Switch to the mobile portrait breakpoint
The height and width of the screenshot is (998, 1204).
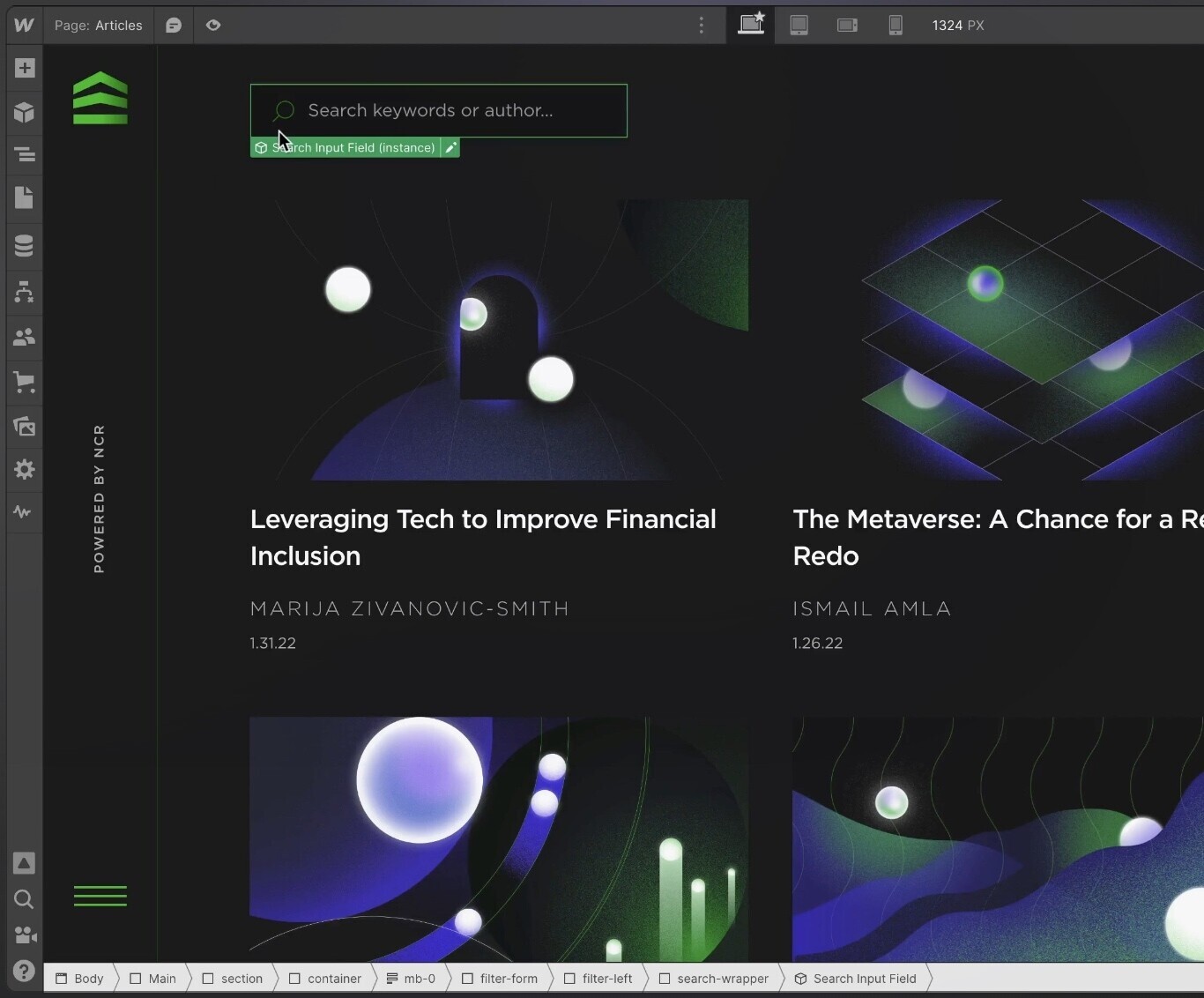896,26
